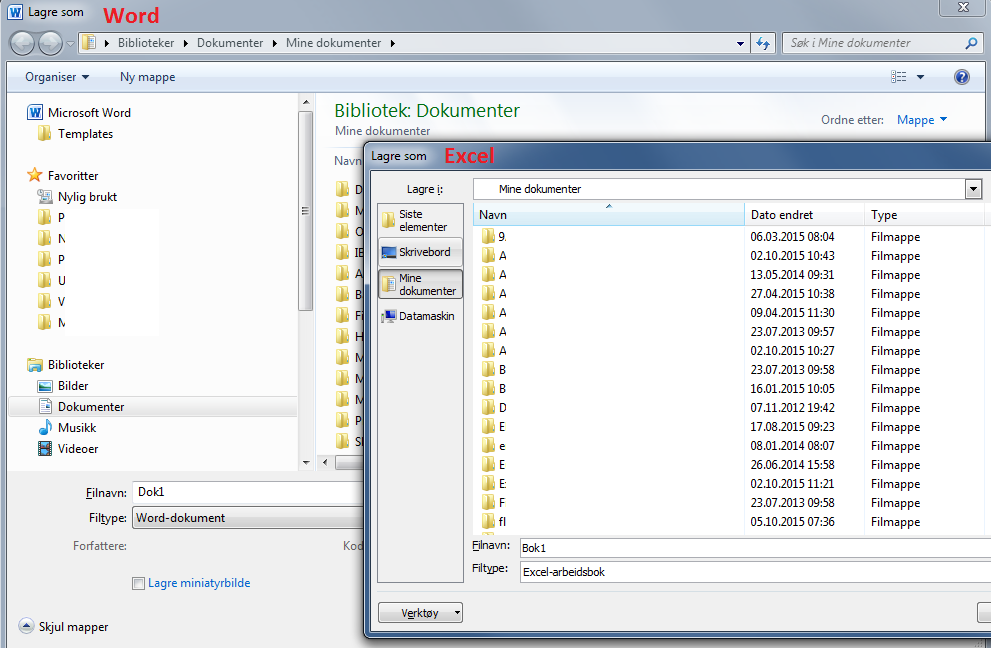Select folder dated 05.10.2015 07:36

click(729, 522)
